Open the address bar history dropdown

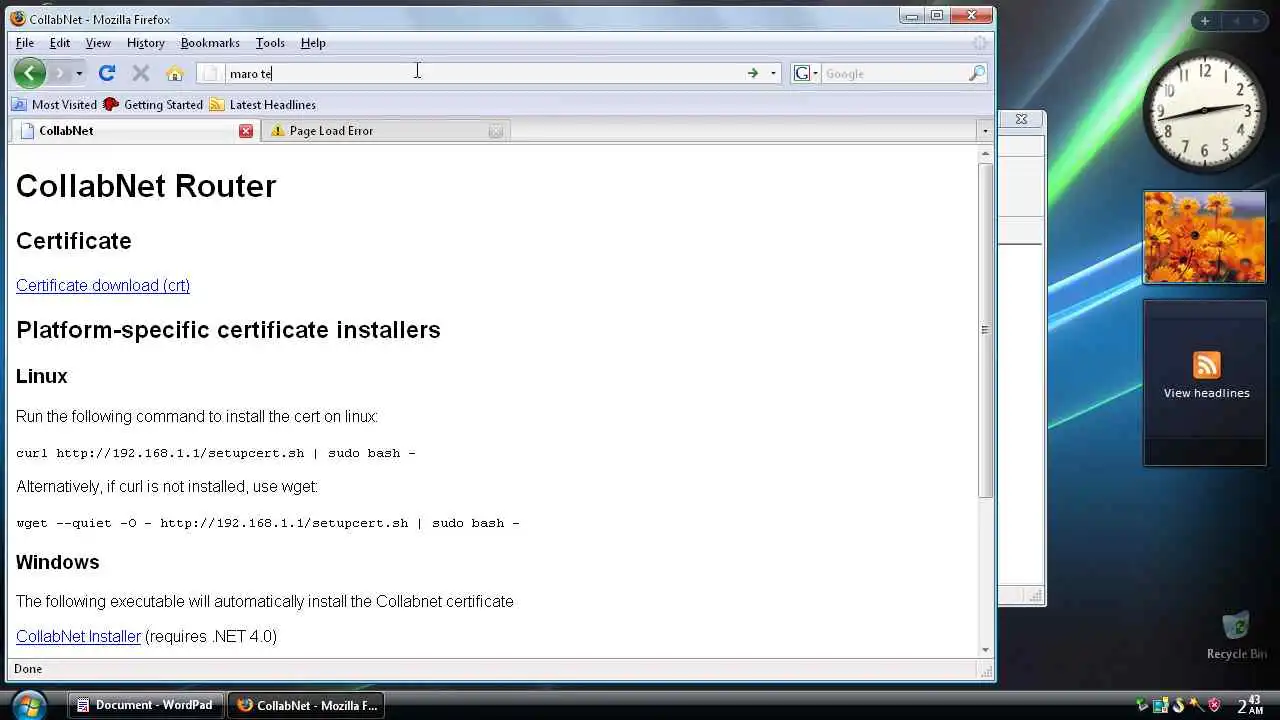(773, 73)
